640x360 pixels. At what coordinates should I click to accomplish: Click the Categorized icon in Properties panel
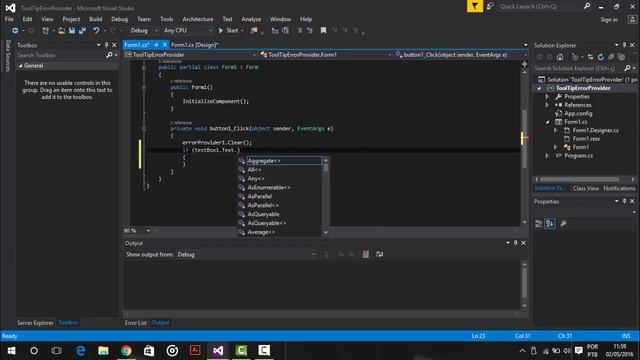tap(539, 223)
